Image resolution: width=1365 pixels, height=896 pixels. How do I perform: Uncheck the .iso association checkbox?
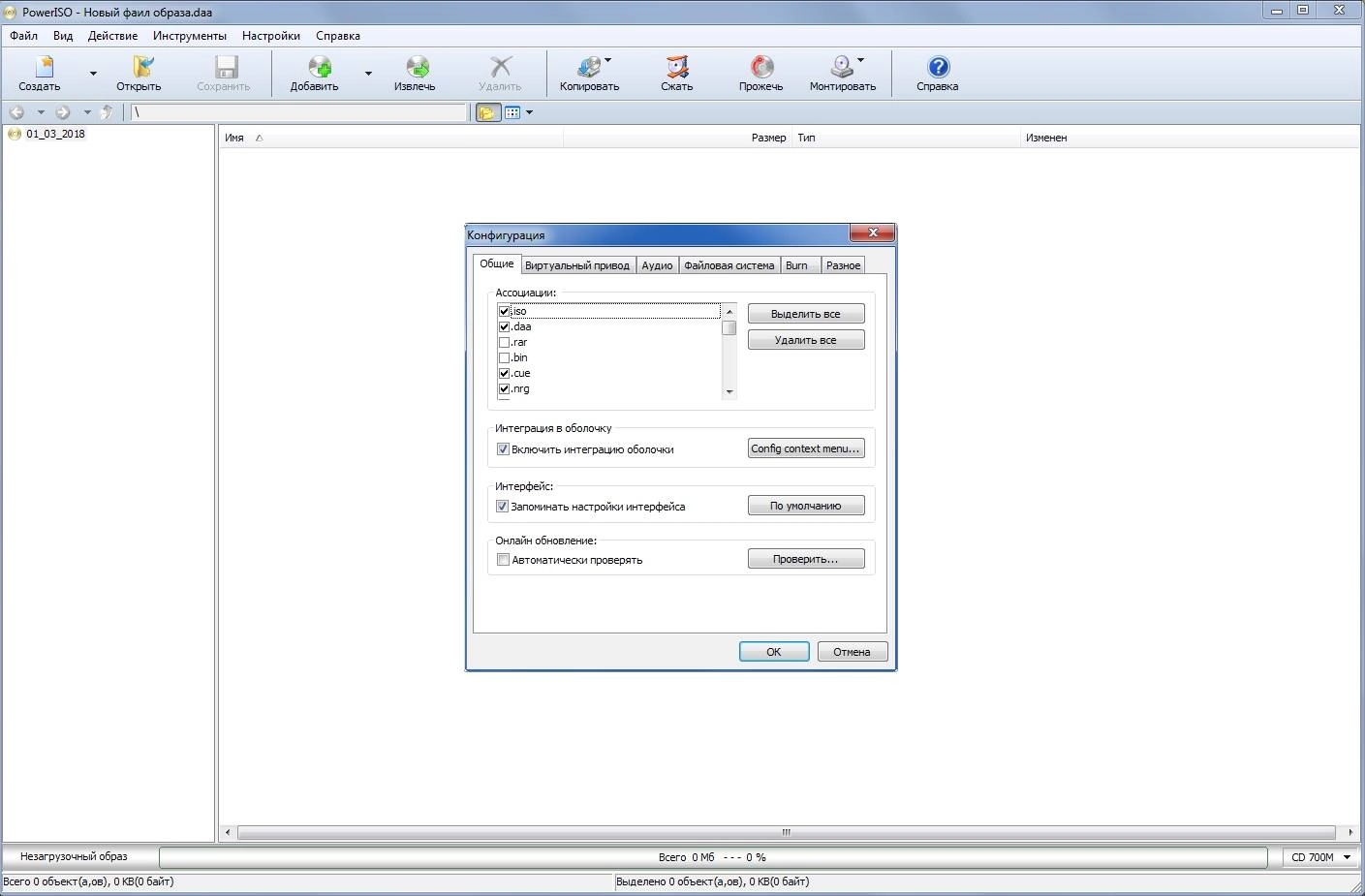[x=504, y=311]
